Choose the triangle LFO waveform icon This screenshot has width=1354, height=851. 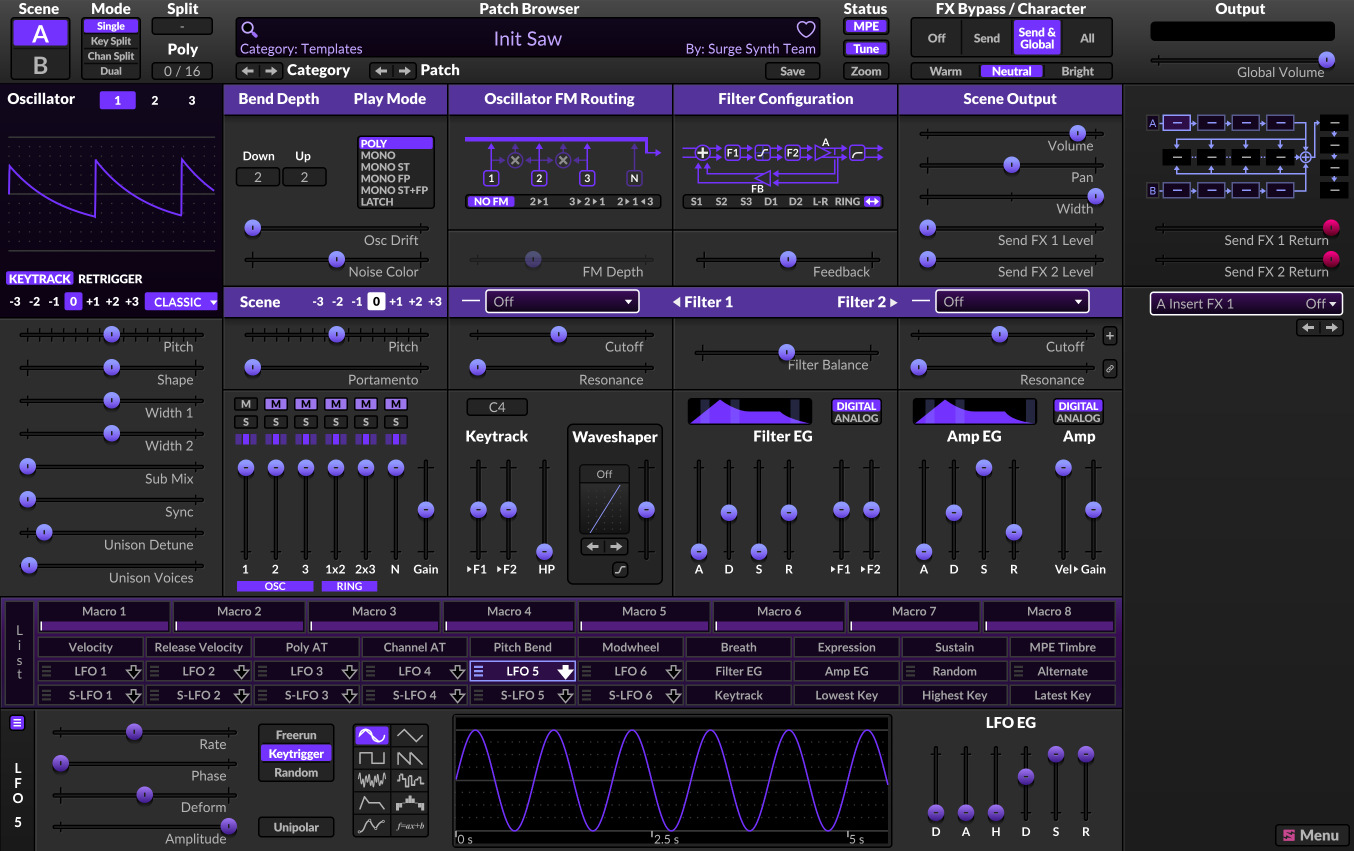tap(410, 736)
